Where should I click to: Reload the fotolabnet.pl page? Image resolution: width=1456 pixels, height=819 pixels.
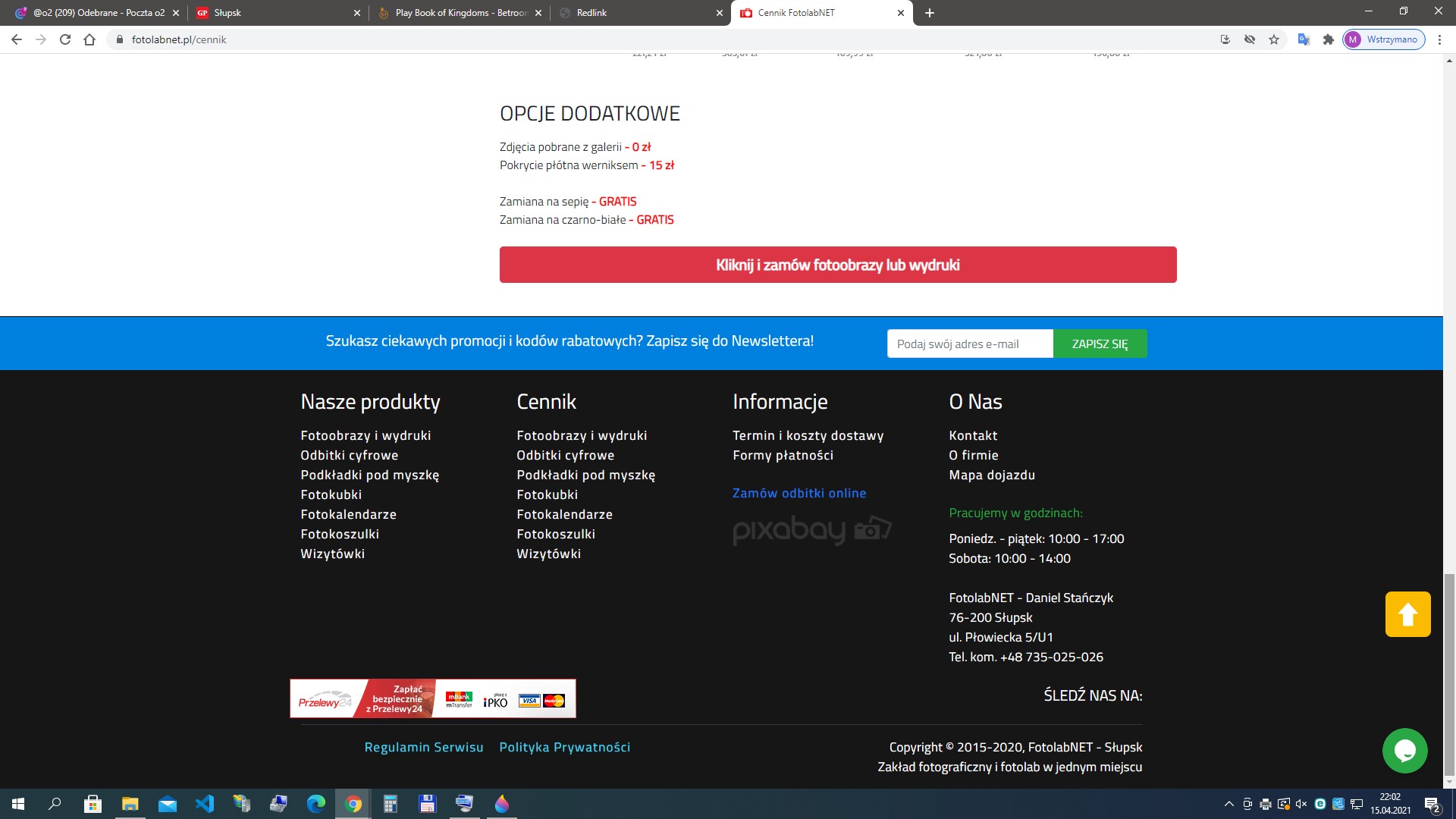pyautogui.click(x=65, y=39)
